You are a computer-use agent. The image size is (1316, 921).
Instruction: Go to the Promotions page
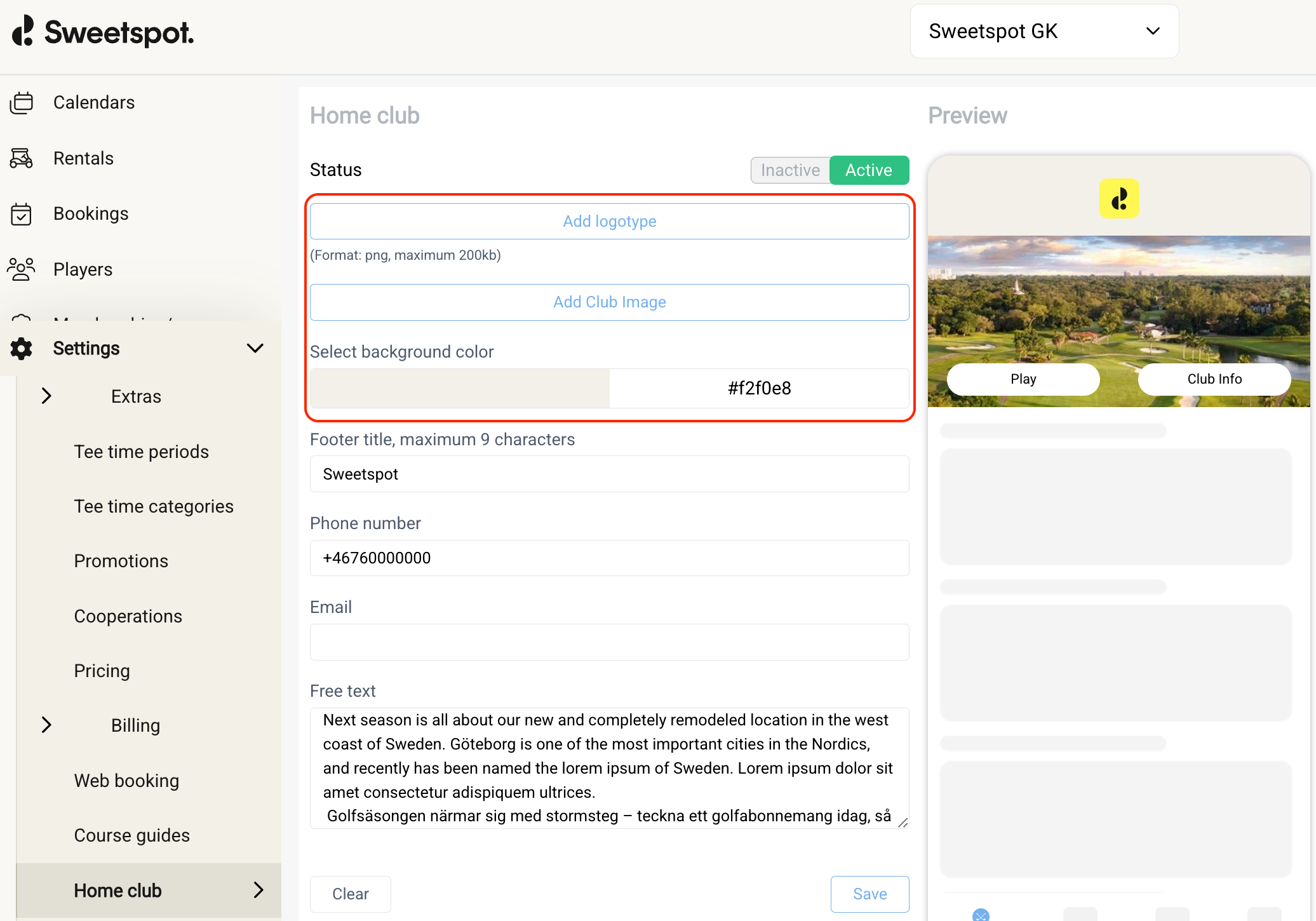[121, 561]
